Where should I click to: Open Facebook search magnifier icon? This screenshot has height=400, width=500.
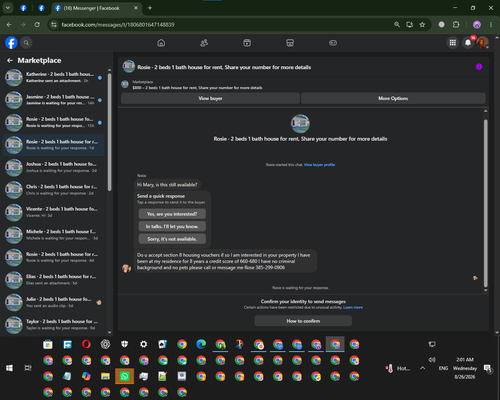(x=26, y=43)
